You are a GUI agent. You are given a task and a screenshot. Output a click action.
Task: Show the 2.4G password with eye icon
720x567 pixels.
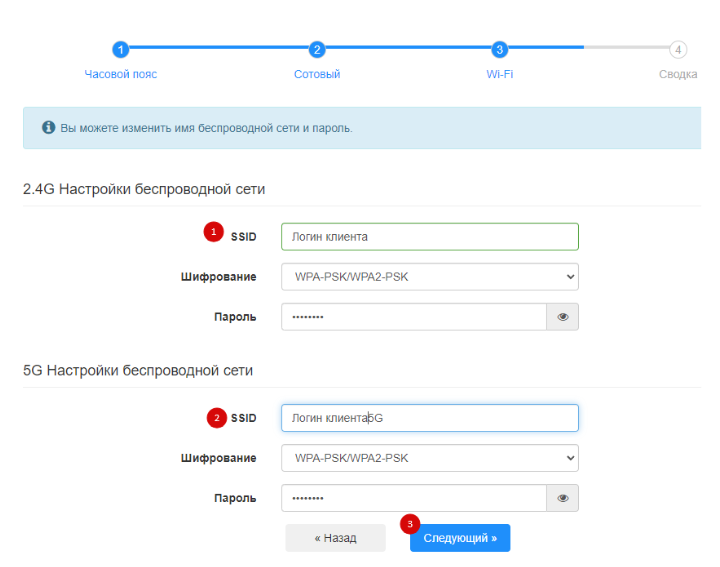click(562, 317)
